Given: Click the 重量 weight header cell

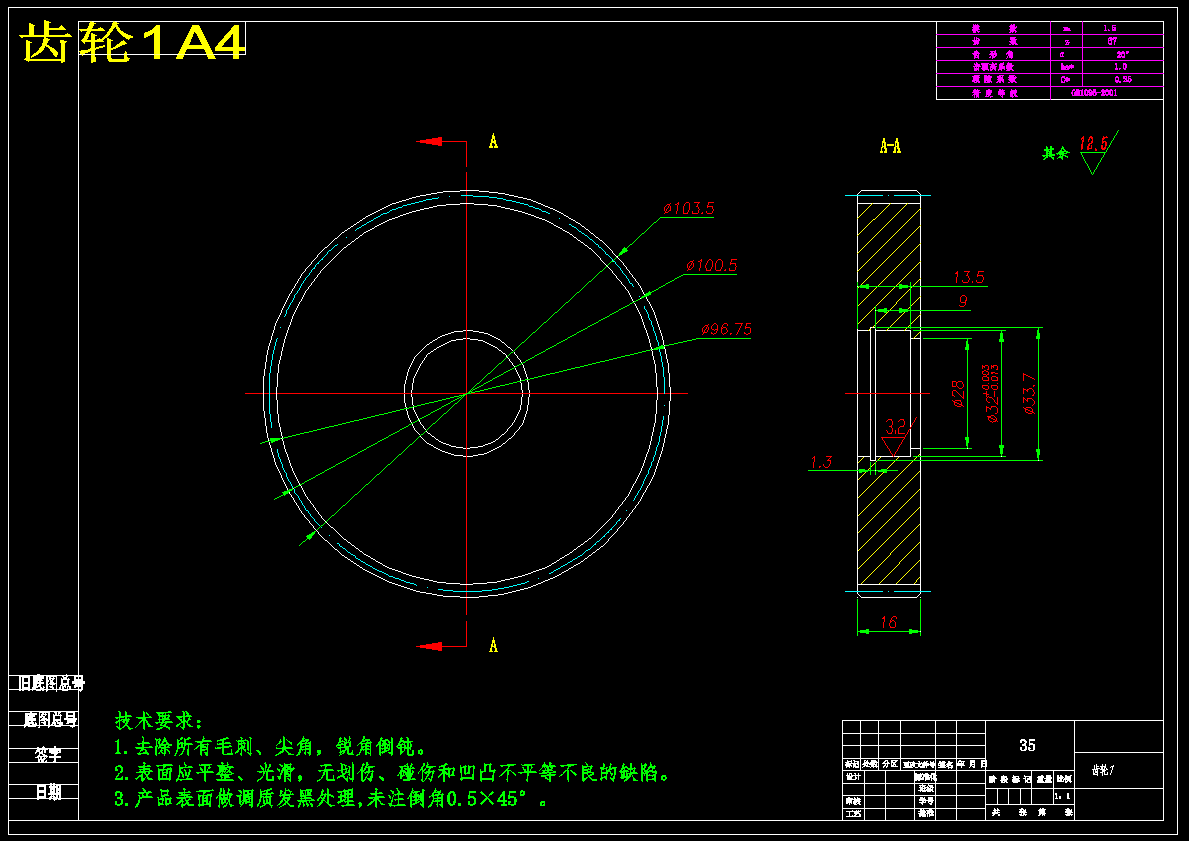Looking at the screenshot, I should (x=1044, y=779).
